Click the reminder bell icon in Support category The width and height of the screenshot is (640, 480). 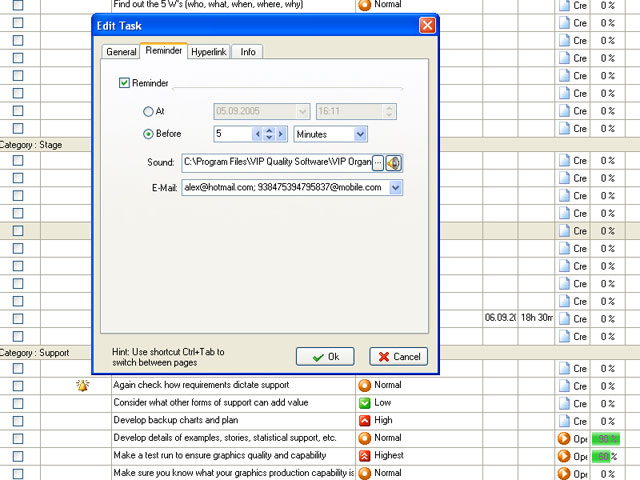click(83, 385)
